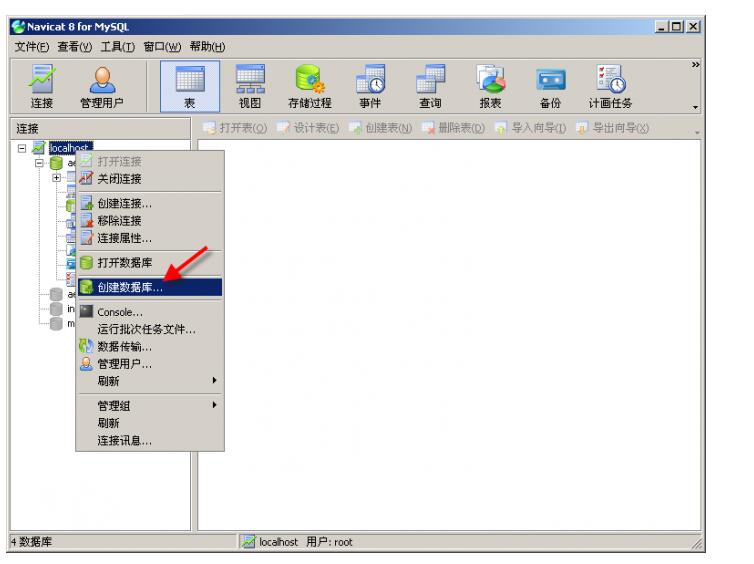Viewport: 754px width, 564px height.
Task: Choose 运行批次任务文件... from the context menu
Action: pyautogui.click(x=150, y=329)
